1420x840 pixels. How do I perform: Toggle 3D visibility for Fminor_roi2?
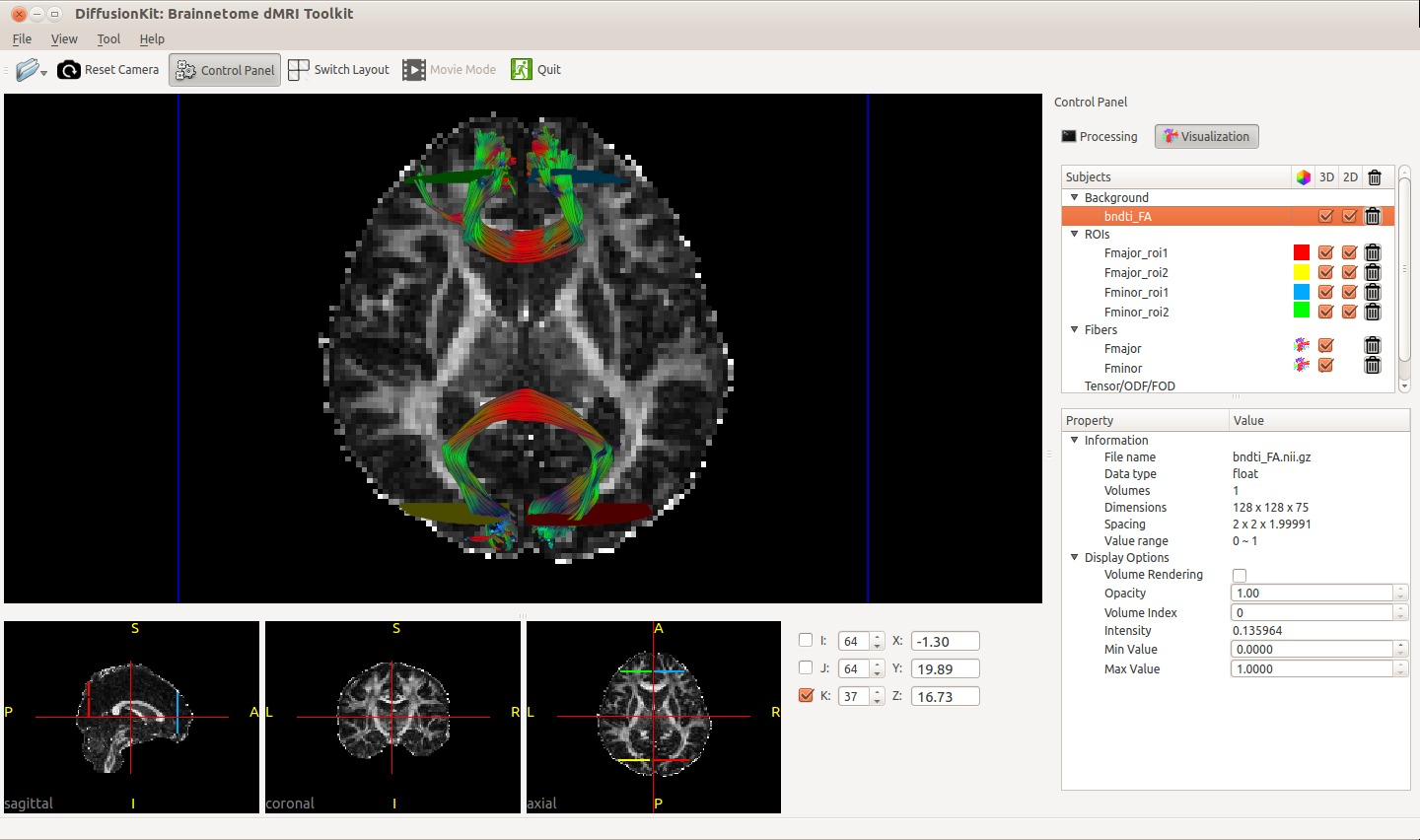(1325, 313)
